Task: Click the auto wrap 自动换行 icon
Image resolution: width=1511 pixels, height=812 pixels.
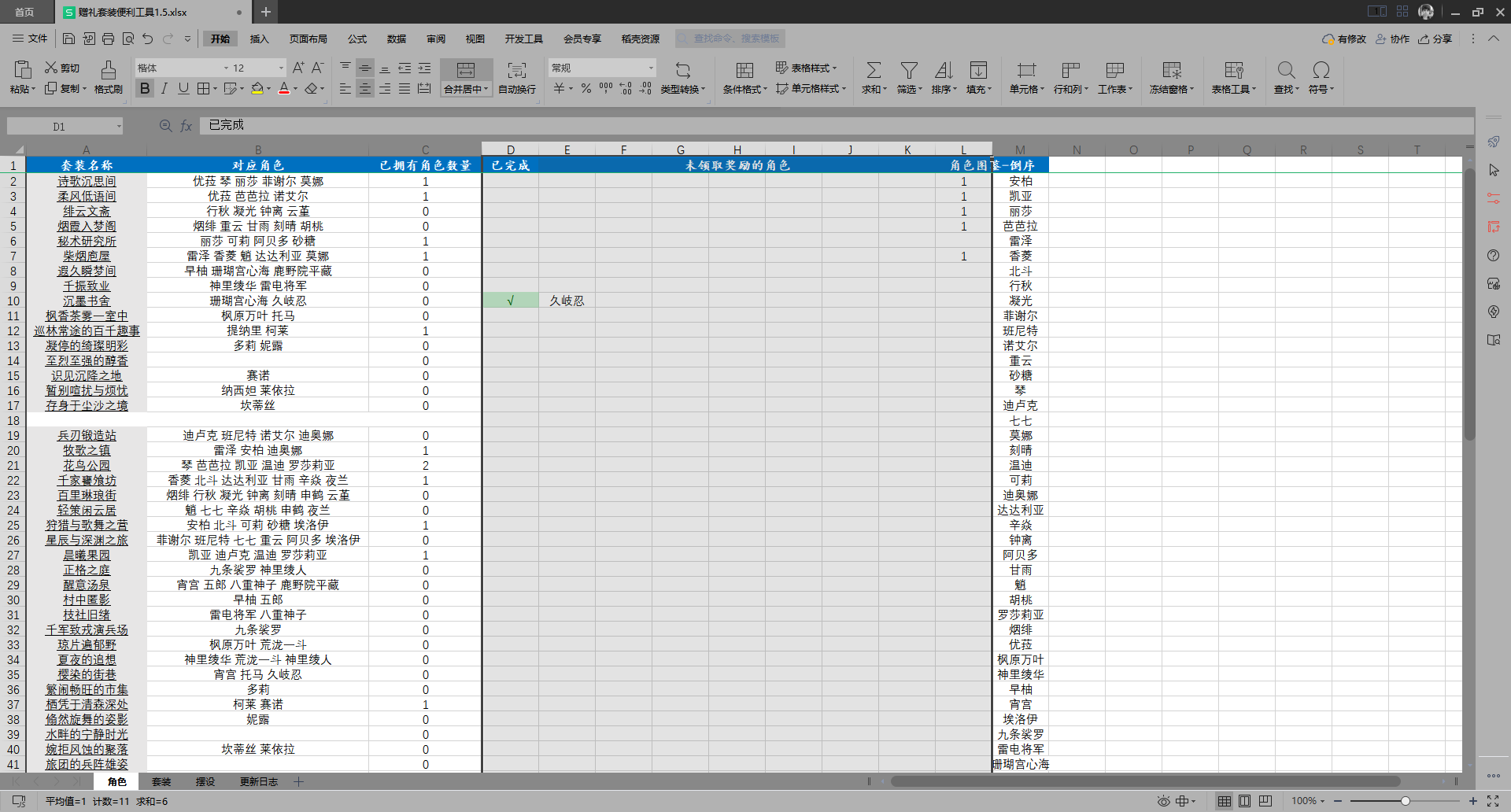Action: point(516,70)
